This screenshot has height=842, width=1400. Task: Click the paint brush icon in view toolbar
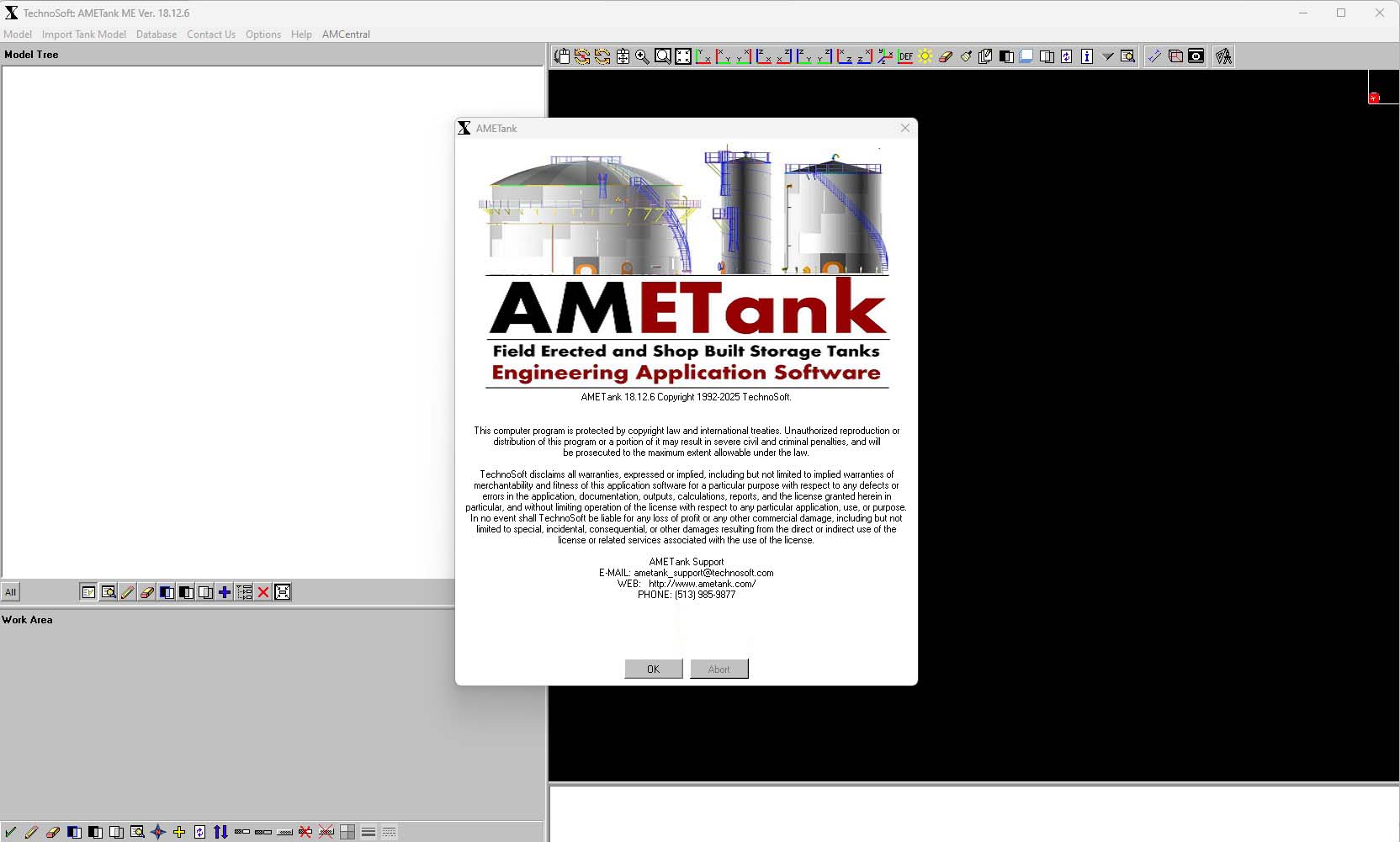tap(966, 56)
